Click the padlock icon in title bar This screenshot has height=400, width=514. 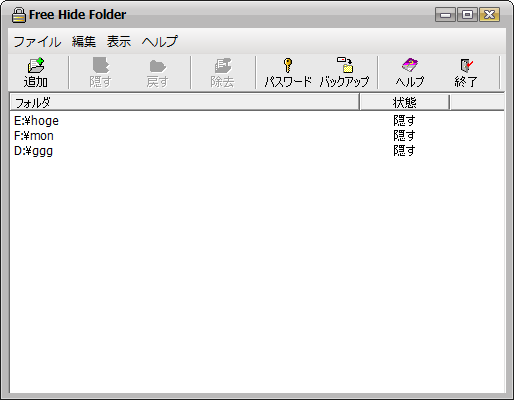[19, 15]
